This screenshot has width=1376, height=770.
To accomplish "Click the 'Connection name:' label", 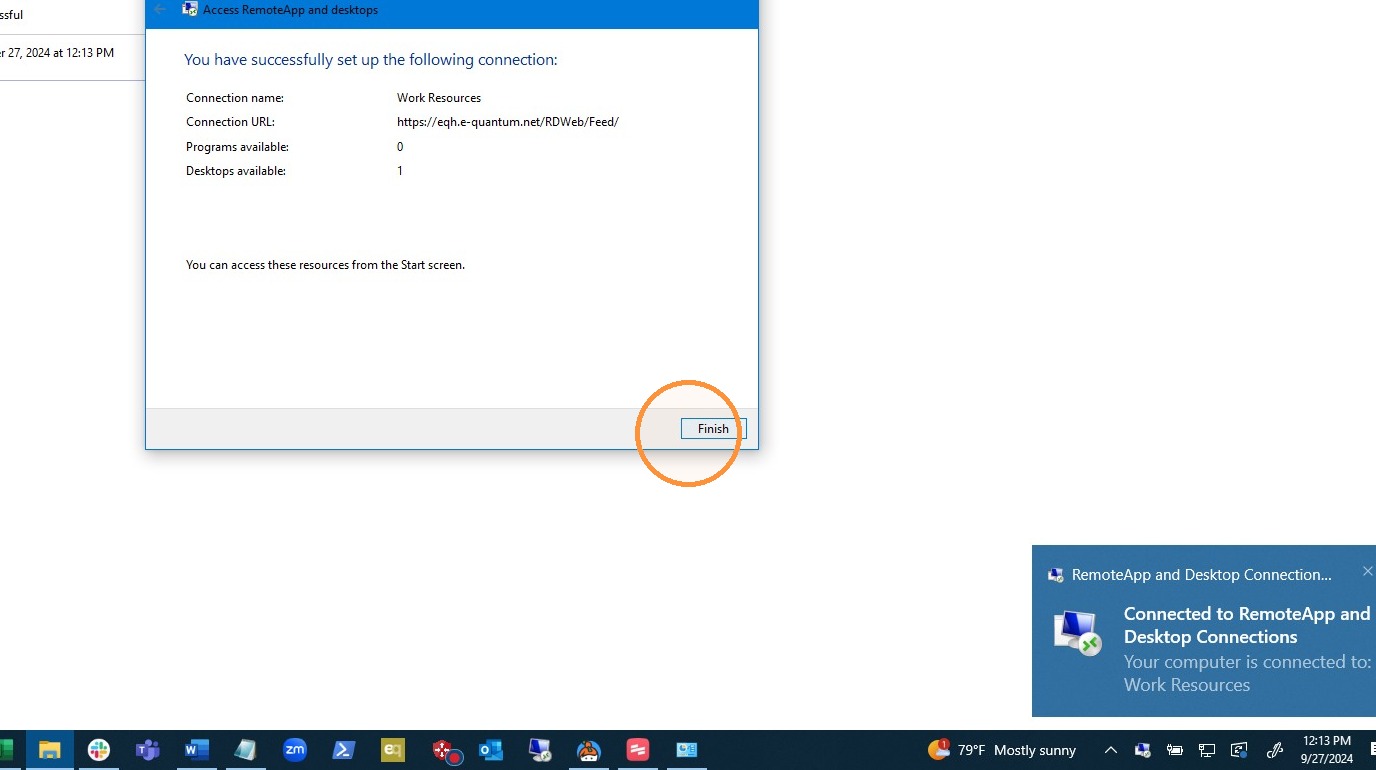I will [235, 98].
